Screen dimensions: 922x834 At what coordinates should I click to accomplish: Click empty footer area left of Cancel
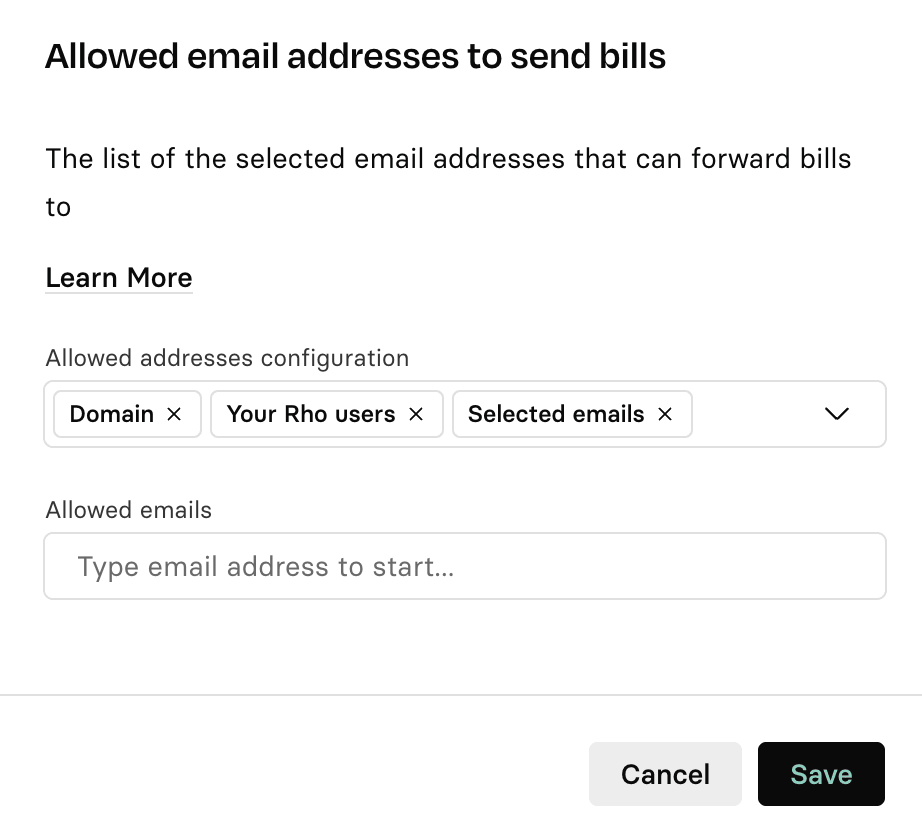coord(300,774)
